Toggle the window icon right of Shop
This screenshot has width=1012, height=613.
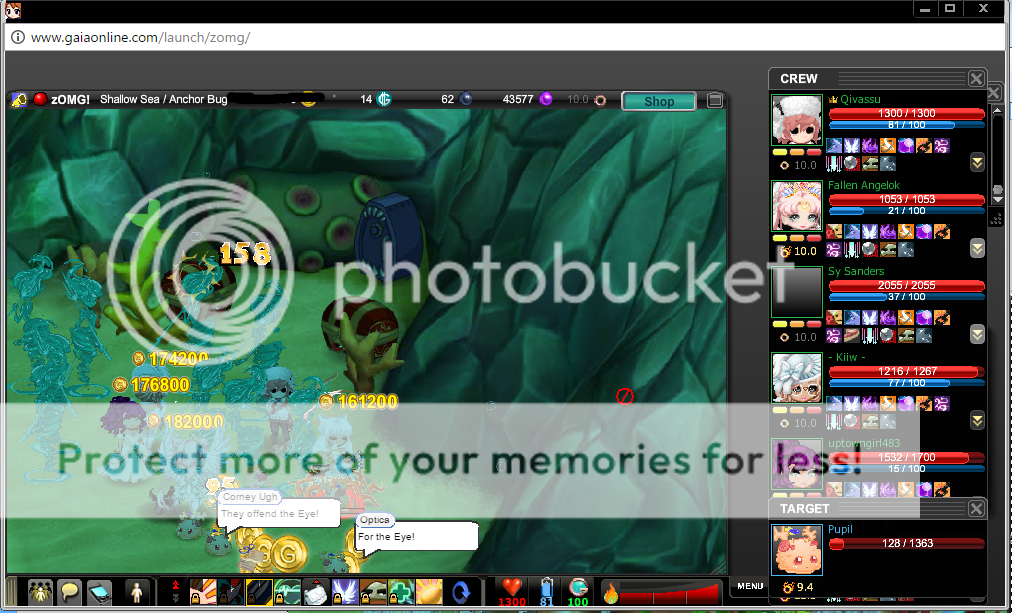[714, 100]
